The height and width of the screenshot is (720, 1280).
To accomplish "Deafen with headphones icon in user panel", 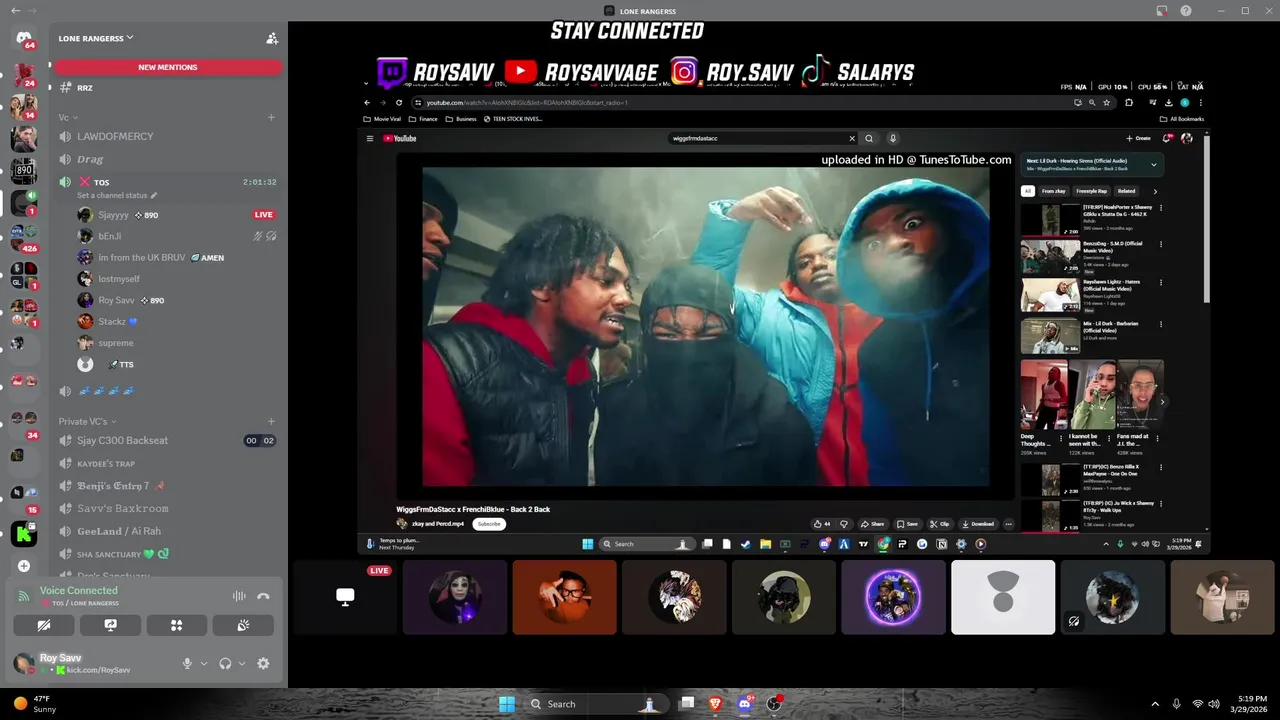I will [x=225, y=663].
